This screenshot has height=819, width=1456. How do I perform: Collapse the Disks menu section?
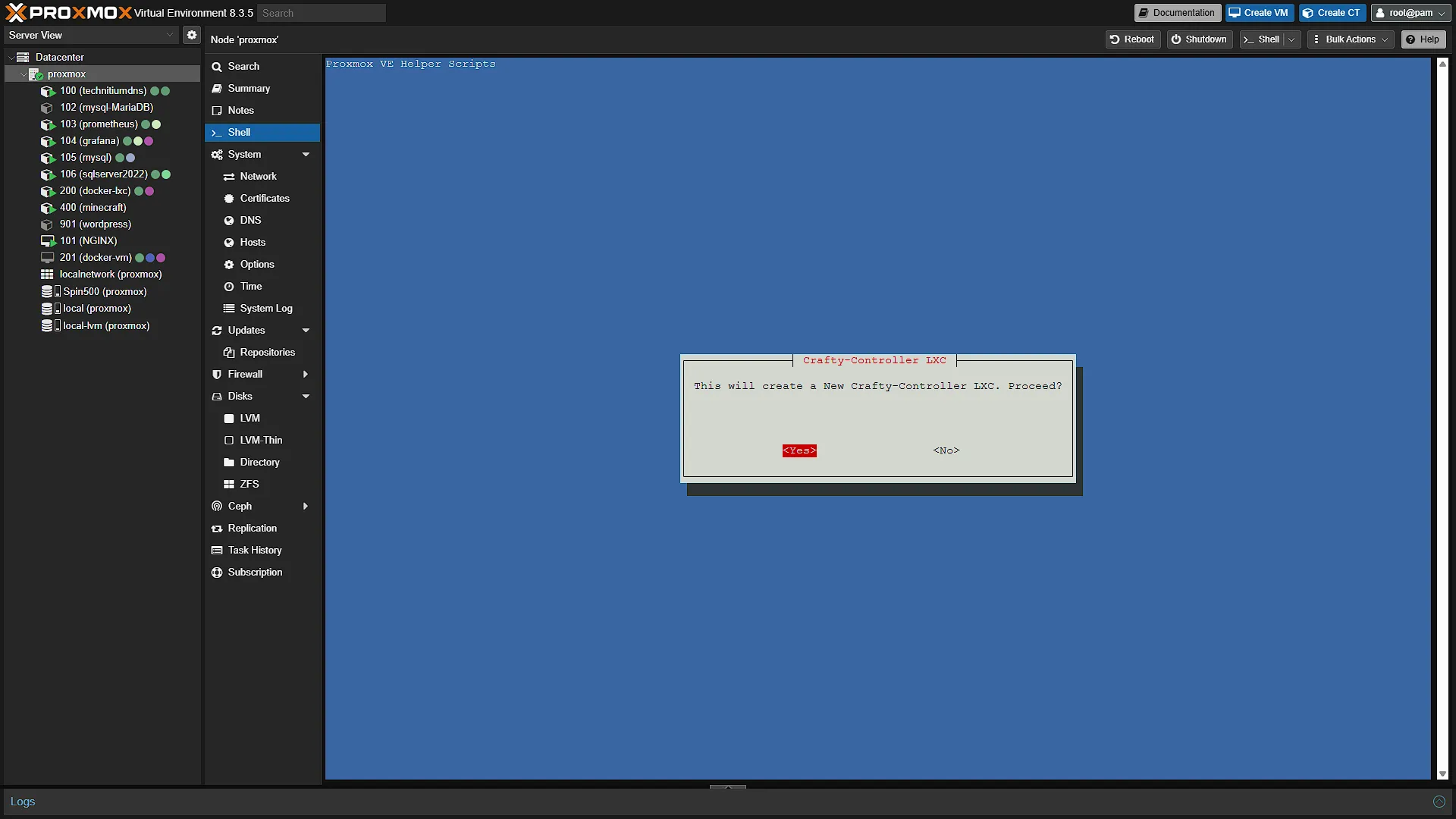coord(306,397)
